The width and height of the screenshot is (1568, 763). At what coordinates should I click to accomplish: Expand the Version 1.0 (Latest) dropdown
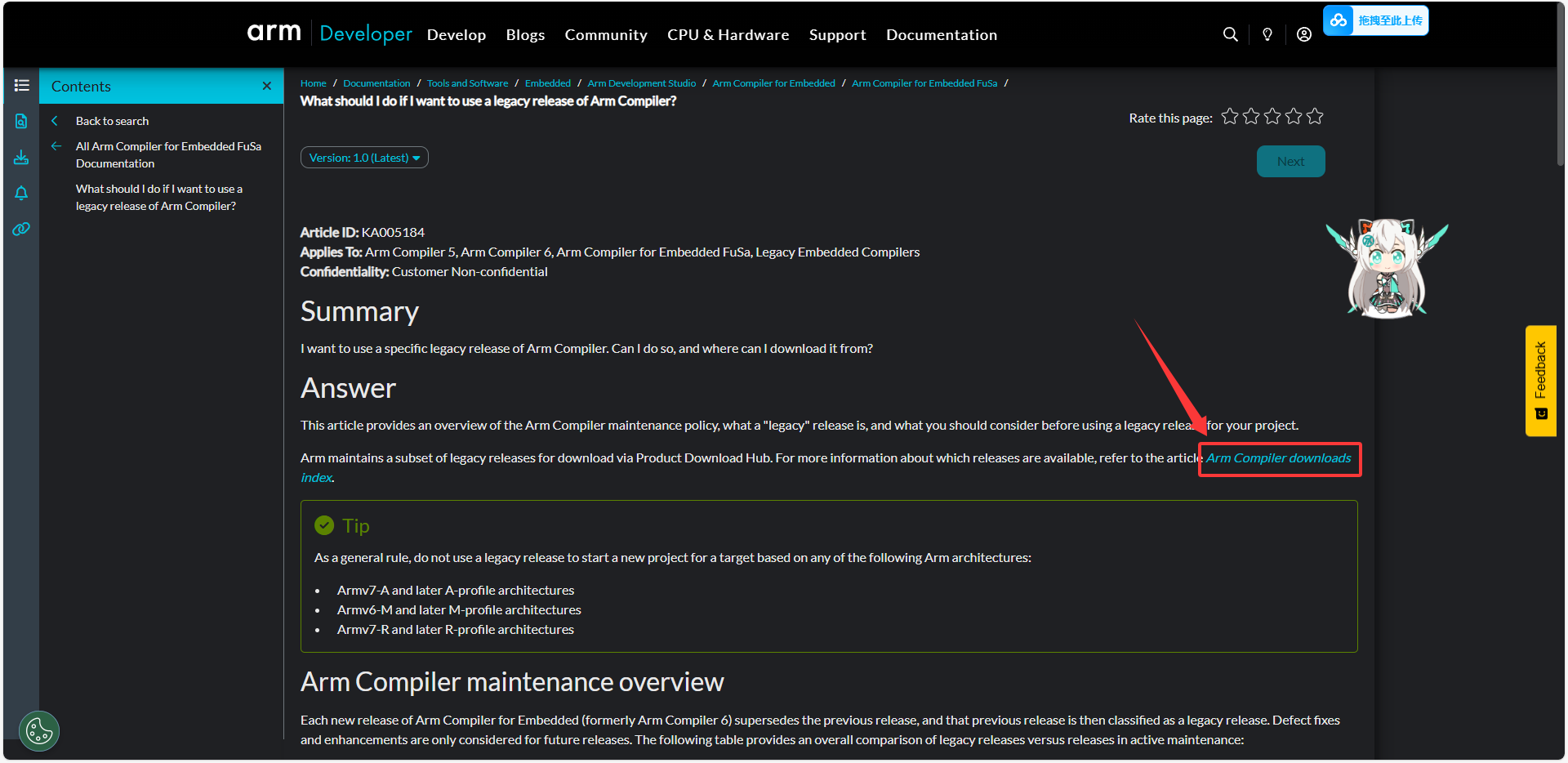(x=364, y=158)
